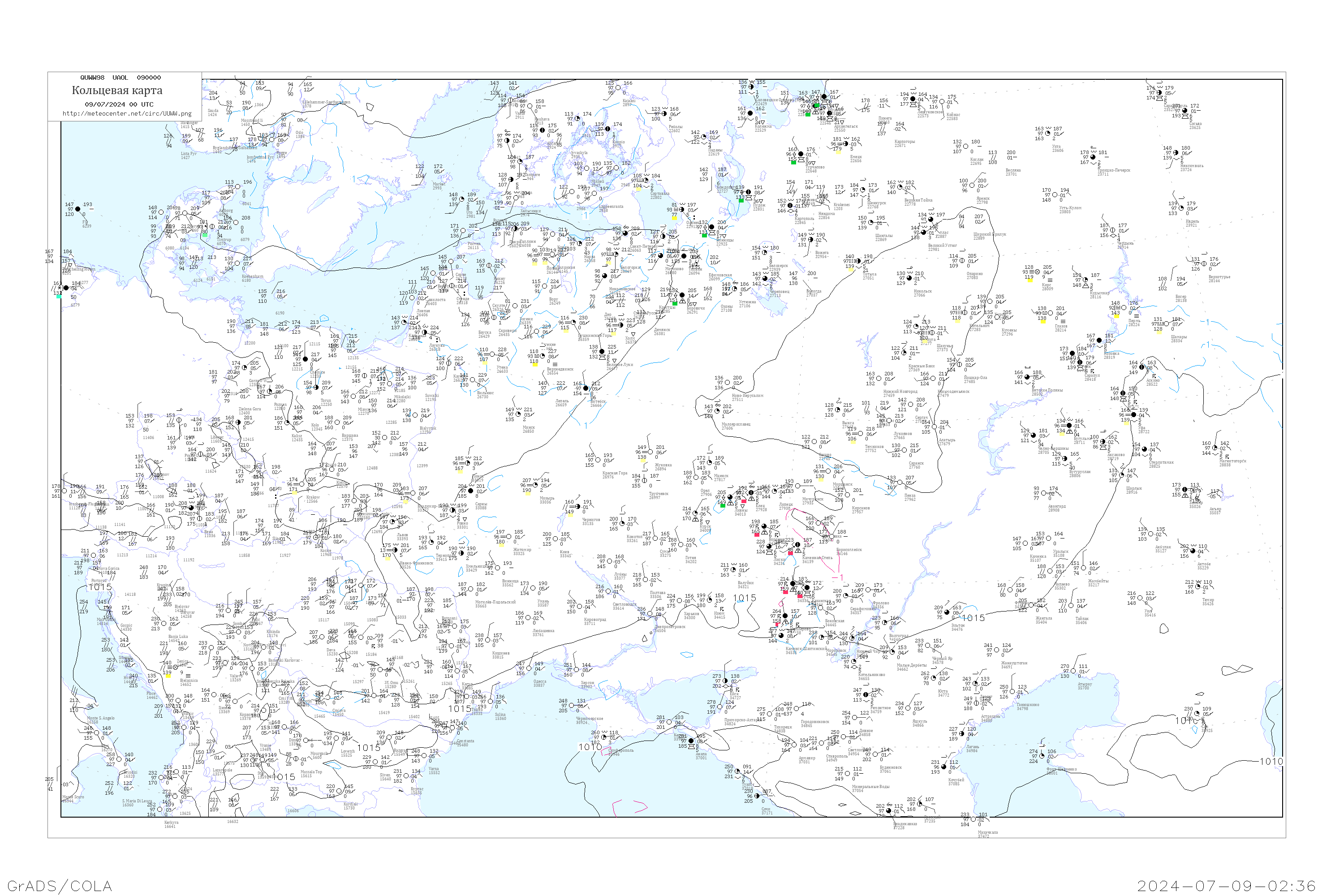Click the 1015 isobar label near Харьков
This screenshot has width=1344, height=896.
744,598
